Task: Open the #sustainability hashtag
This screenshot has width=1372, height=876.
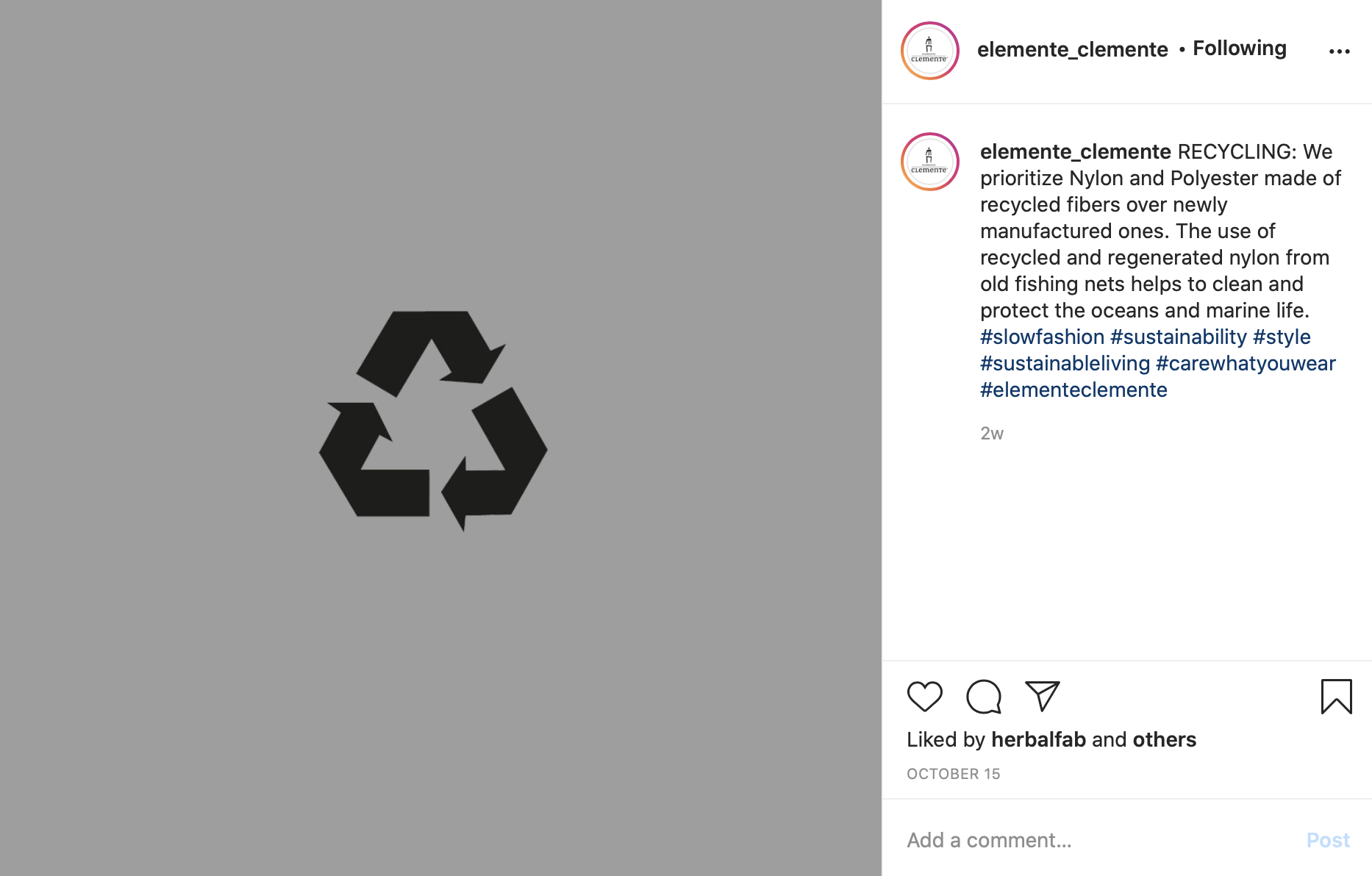Action: (1179, 337)
